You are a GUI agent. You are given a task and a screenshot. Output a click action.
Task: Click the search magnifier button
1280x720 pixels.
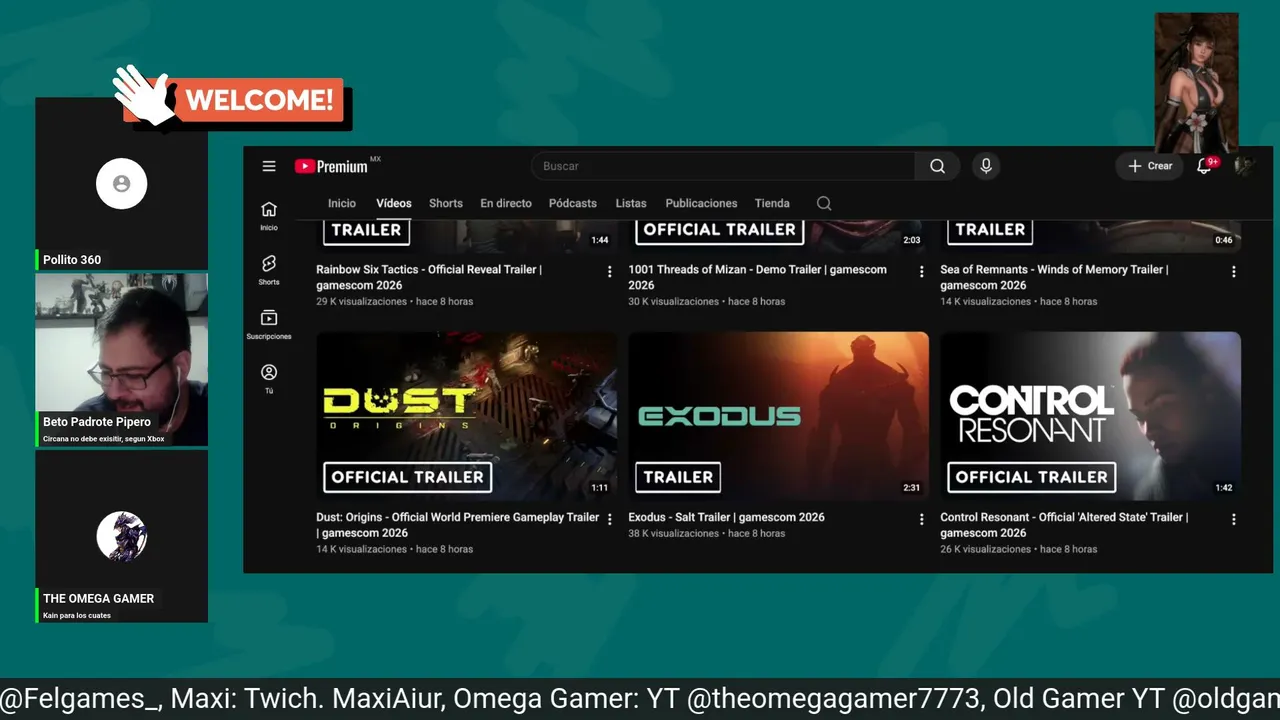[x=937, y=166]
